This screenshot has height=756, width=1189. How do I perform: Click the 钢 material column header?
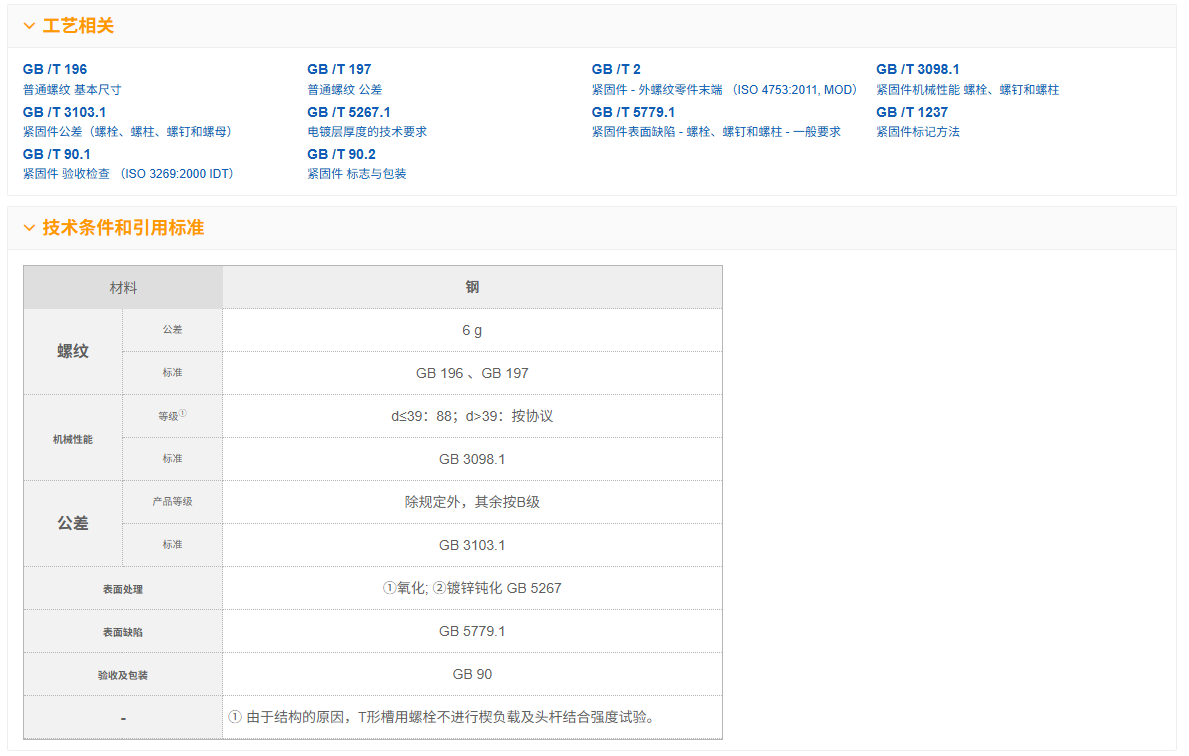point(472,287)
